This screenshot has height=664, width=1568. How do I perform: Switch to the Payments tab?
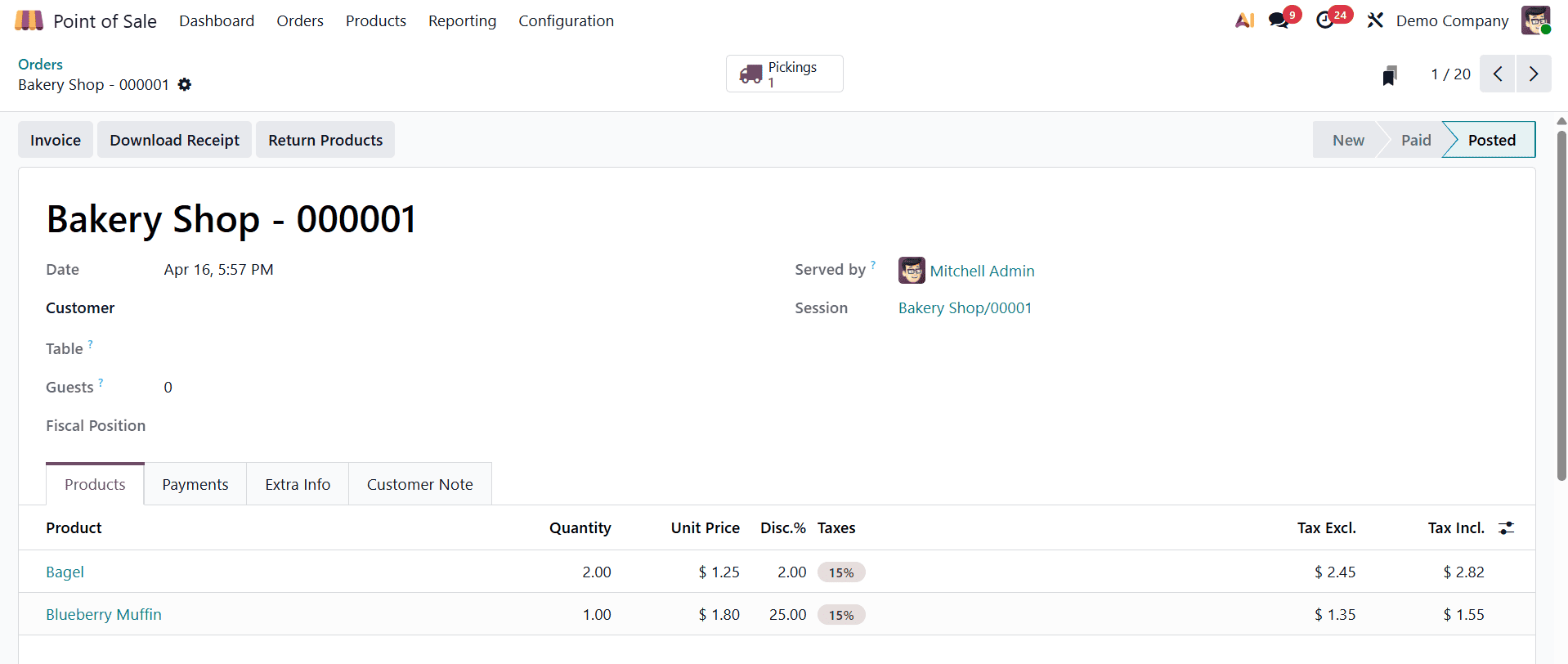195,484
